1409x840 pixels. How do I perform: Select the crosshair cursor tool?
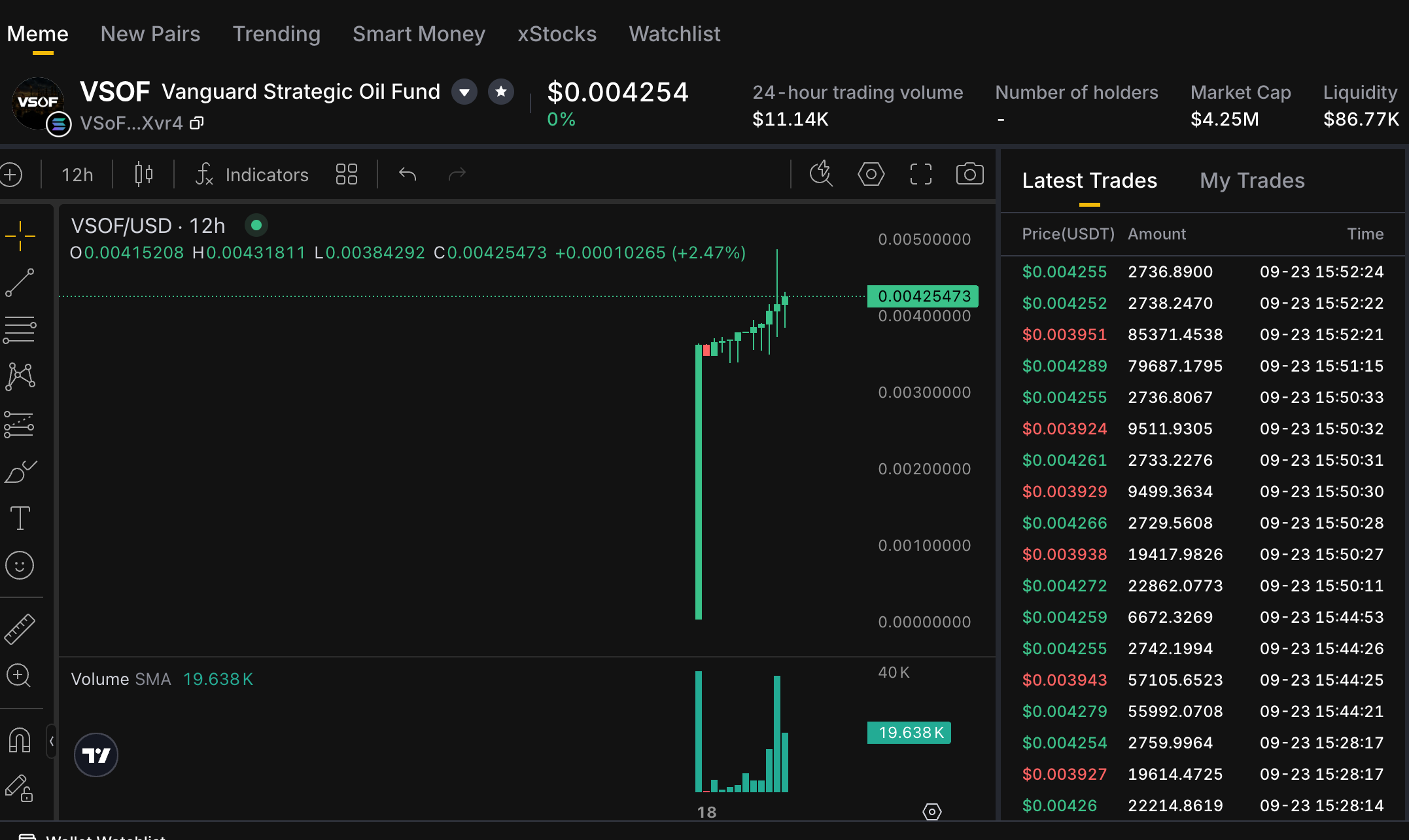click(x=20, y=236)
